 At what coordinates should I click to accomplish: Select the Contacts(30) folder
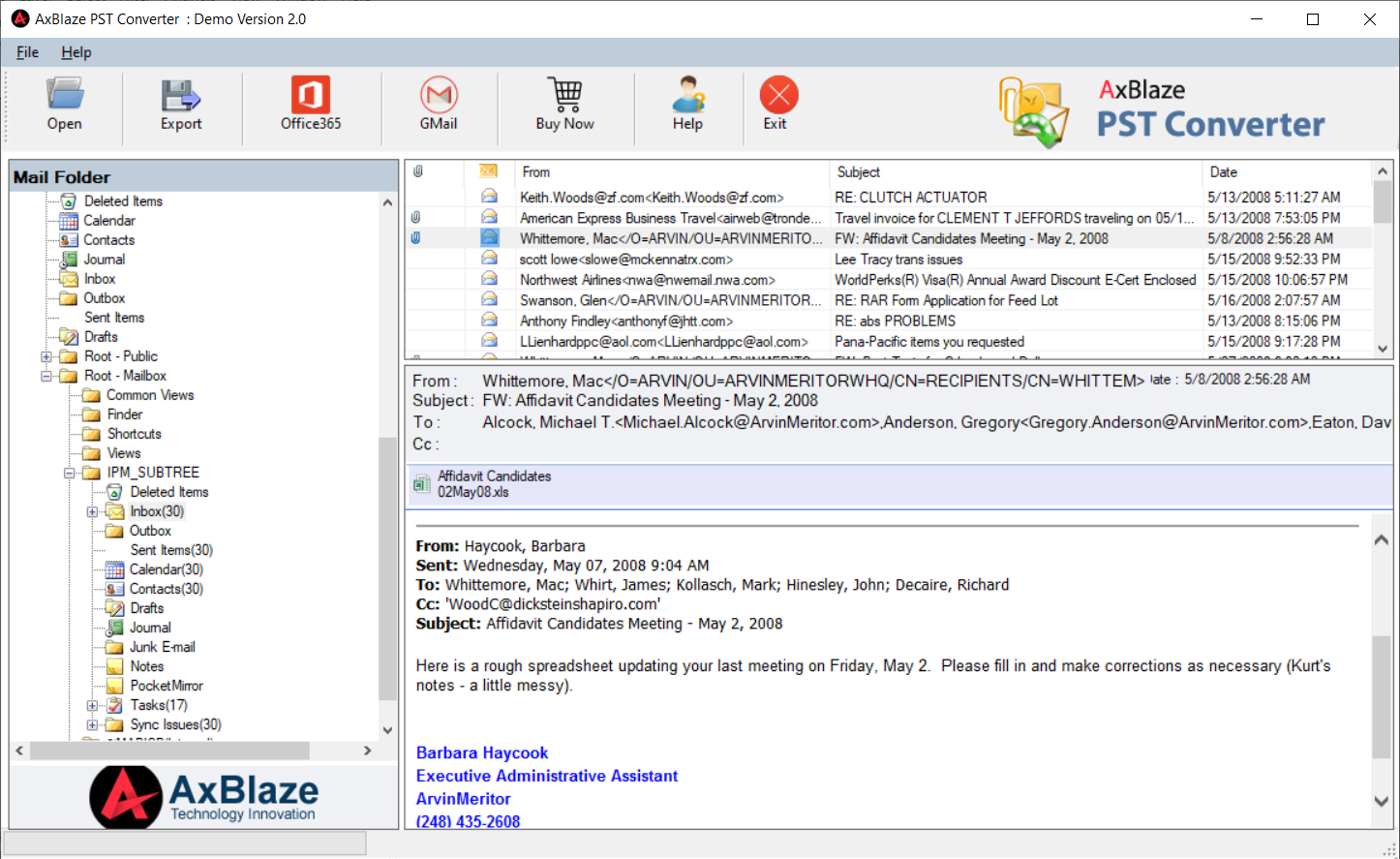tap(167, 589)
